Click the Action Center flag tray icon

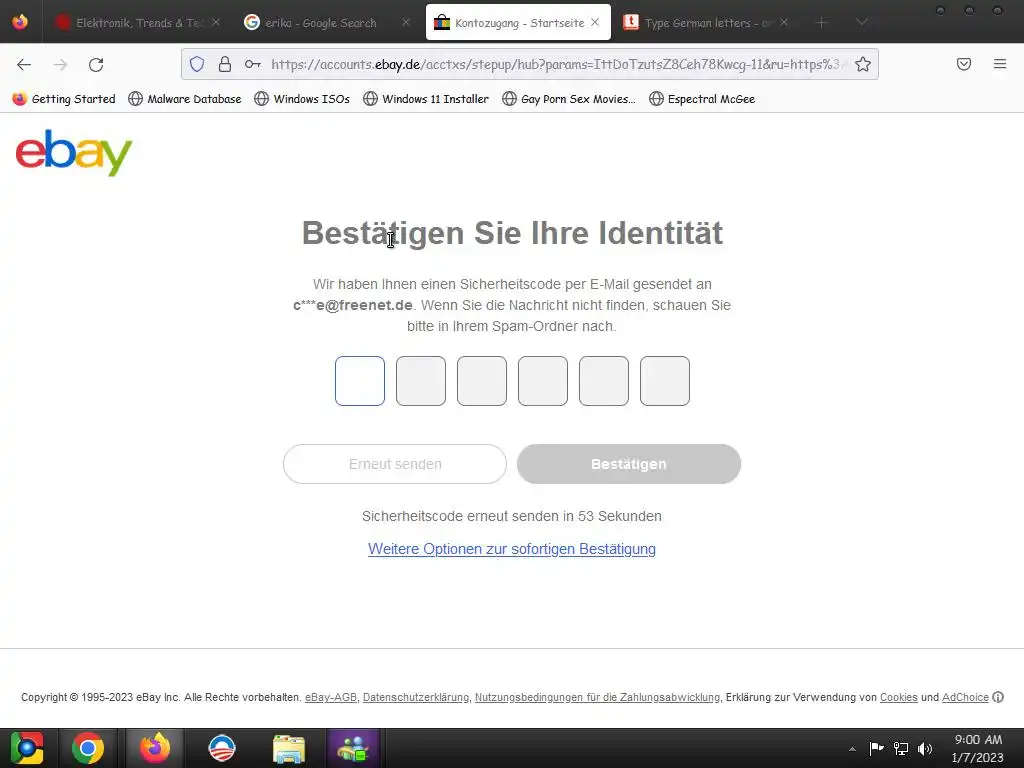[x=876, y=748]
